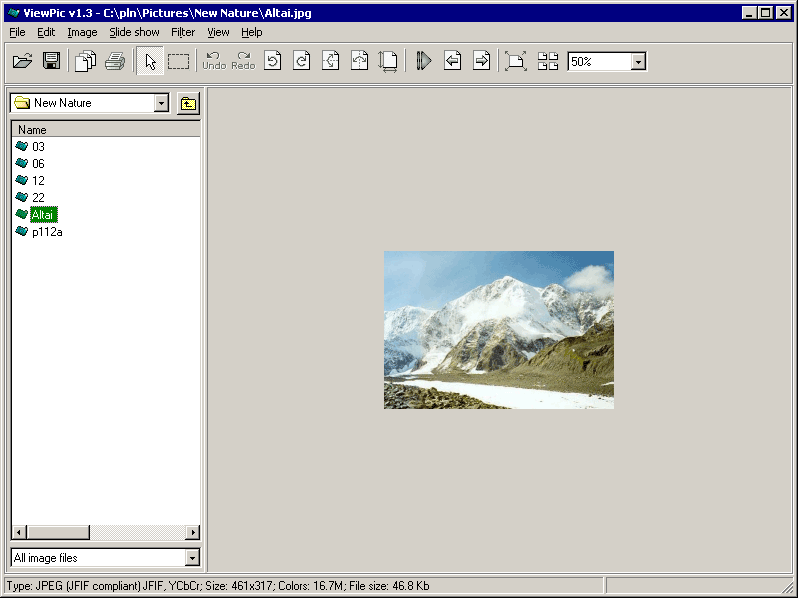Click the icon beside file 03
This screenshot has width=798, height=598.
tap(21, 146)
